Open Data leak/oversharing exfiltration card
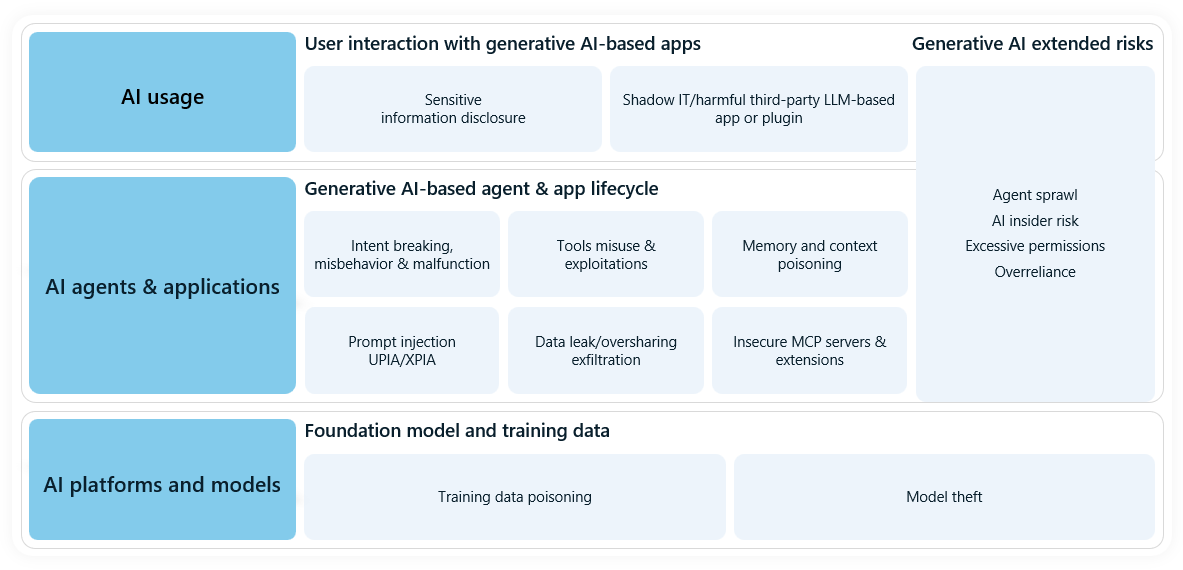 (606, 351)
